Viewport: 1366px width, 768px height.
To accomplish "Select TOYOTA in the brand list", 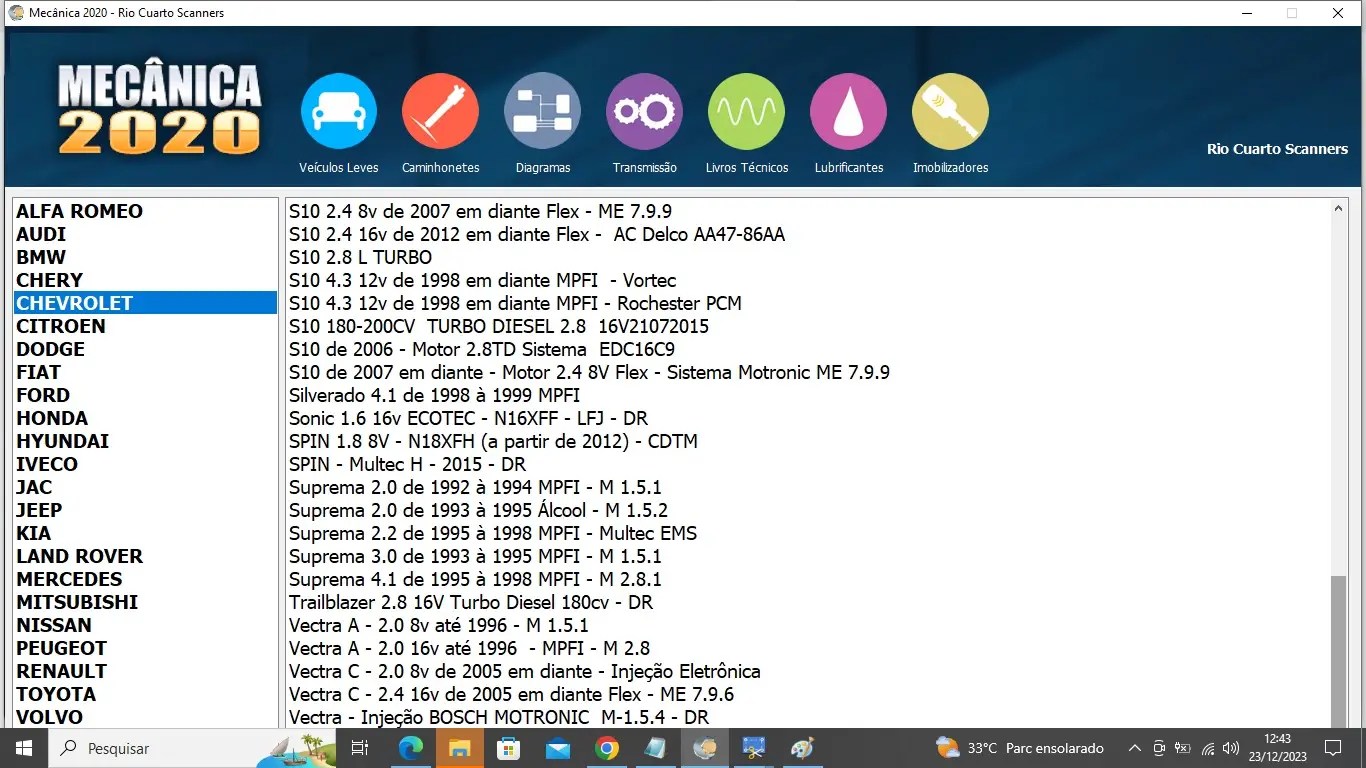I will pyautogui.click(x=145, y=694).
